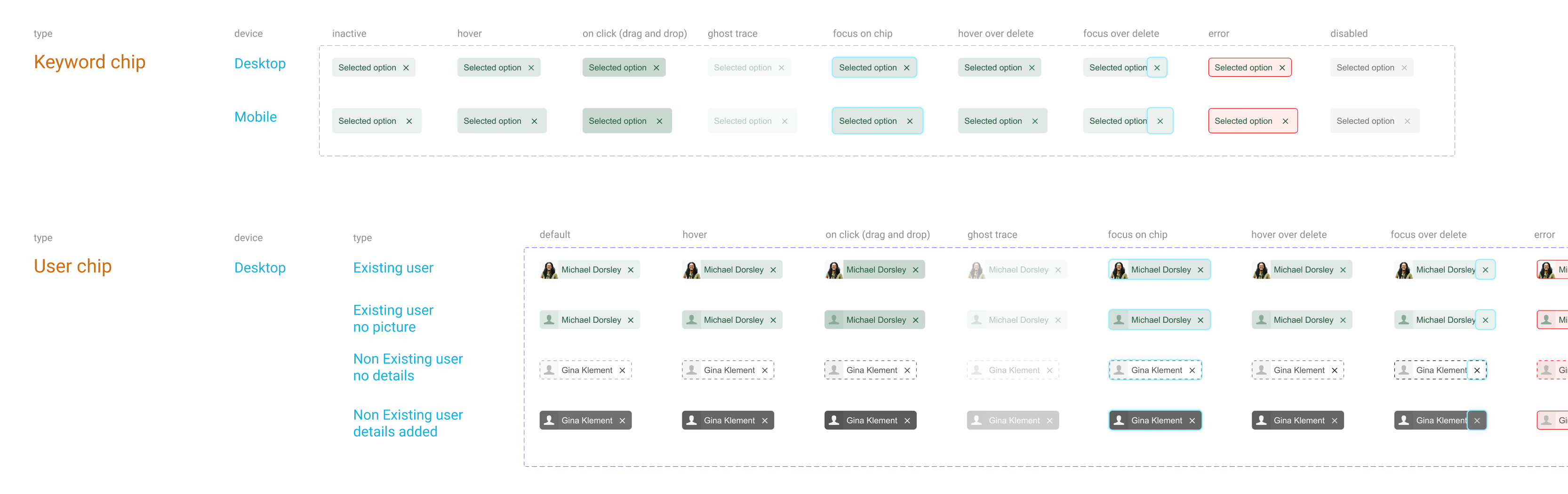Click X on focus-on-chip mobile keyword chip
Image resolution: width=1568 pixels, height=494 pixels.
click(909, 121)
